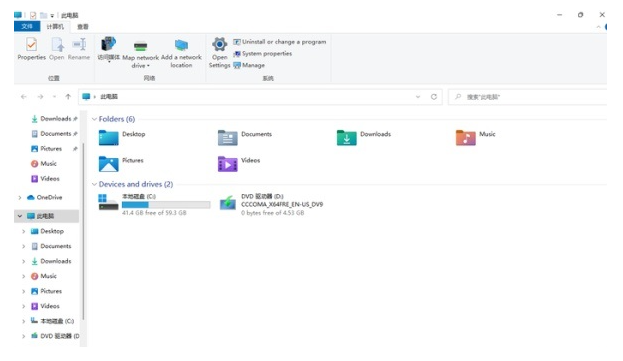The image size is (623, 361).
Task: Refresh the current folder view
Action: pyautogui.click(x=434, y=97)
